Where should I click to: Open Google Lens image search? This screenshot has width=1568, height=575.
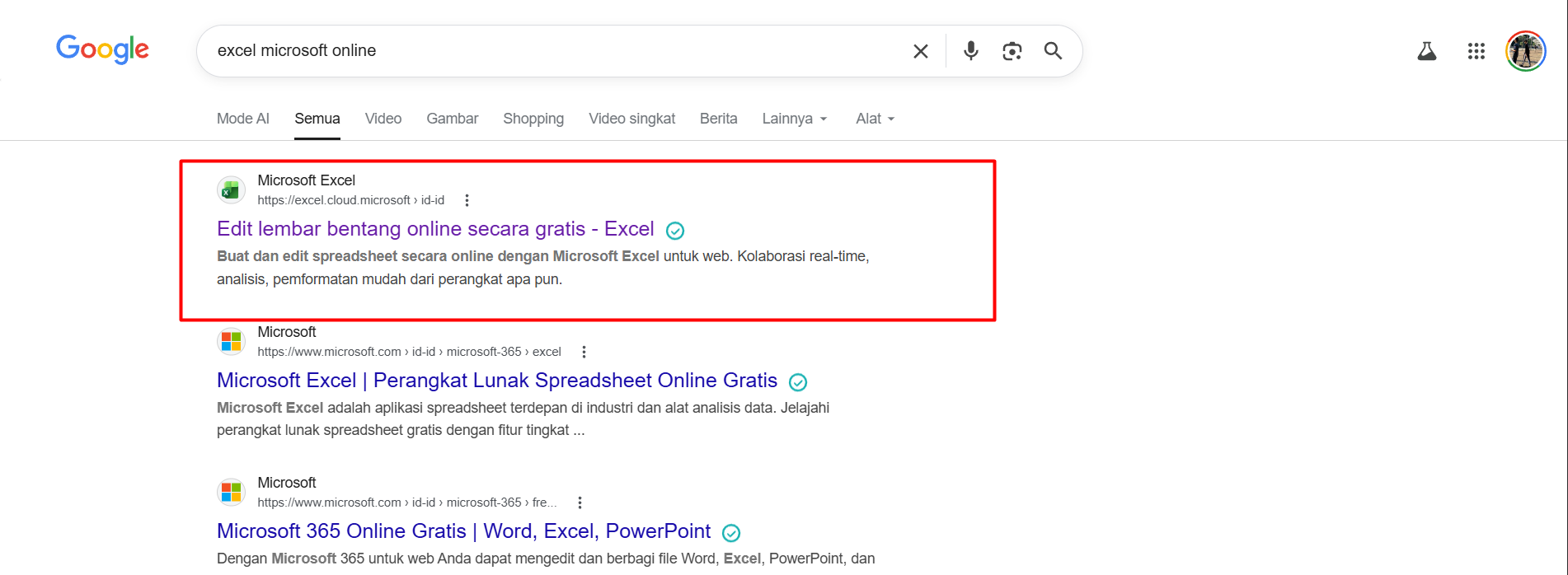tap(1012, 51)
